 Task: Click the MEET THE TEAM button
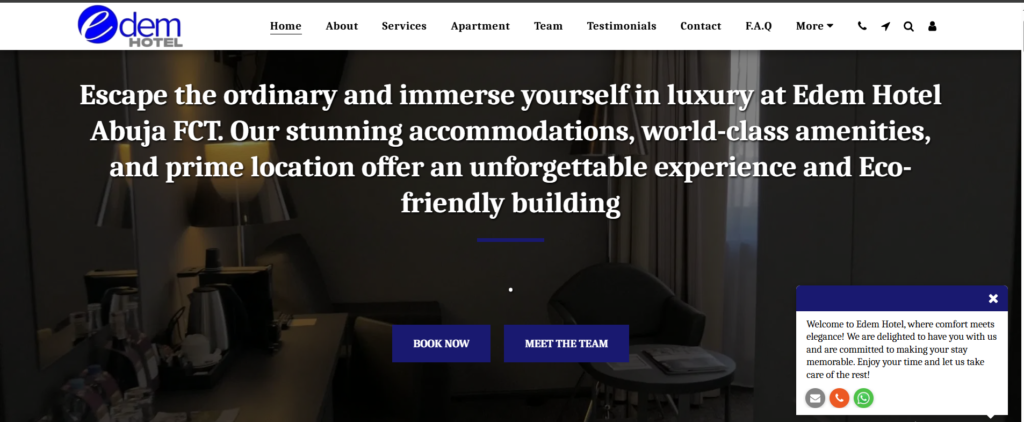[x=566, y=344]
